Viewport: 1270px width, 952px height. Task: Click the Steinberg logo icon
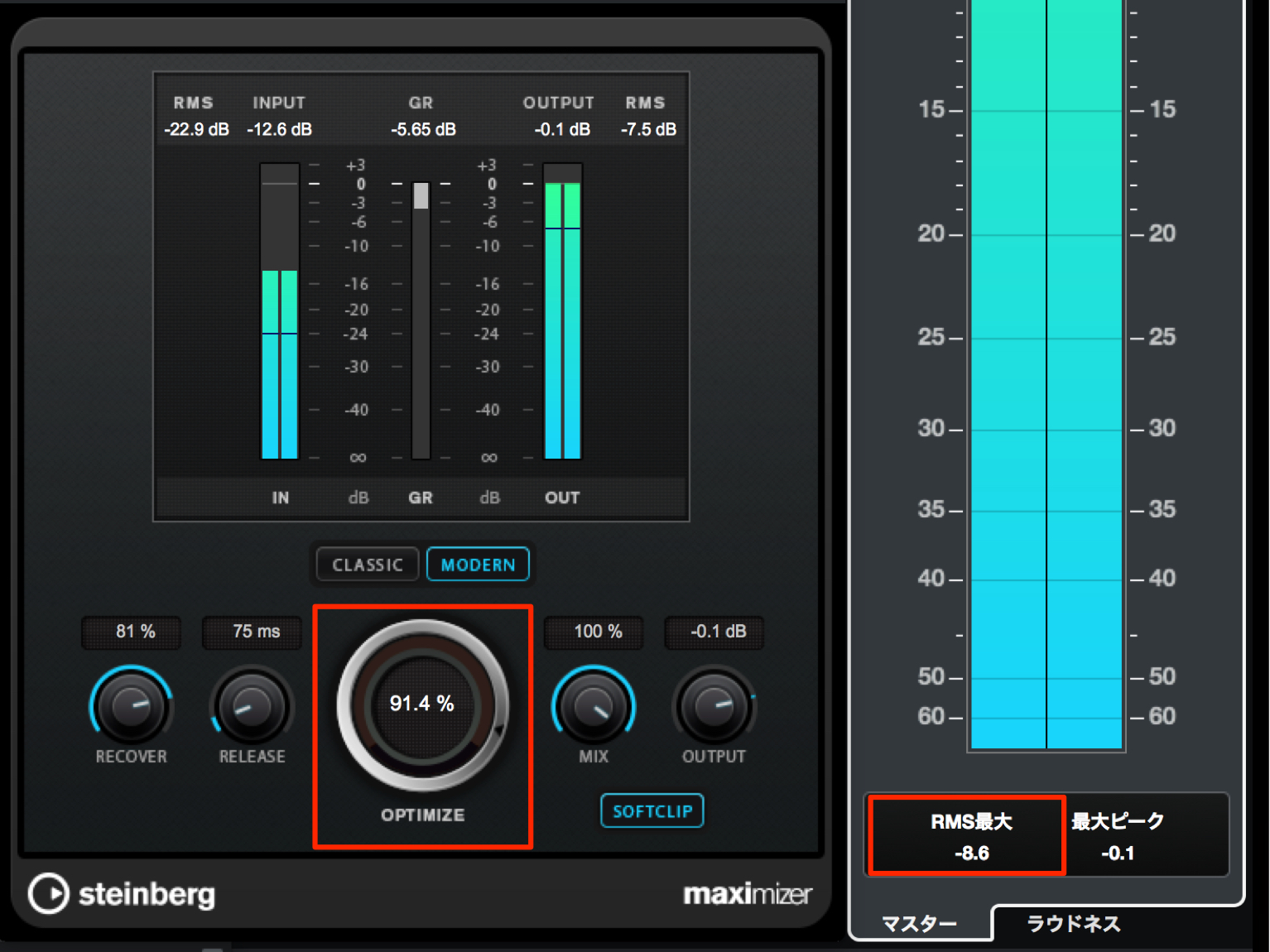[48, 894]
